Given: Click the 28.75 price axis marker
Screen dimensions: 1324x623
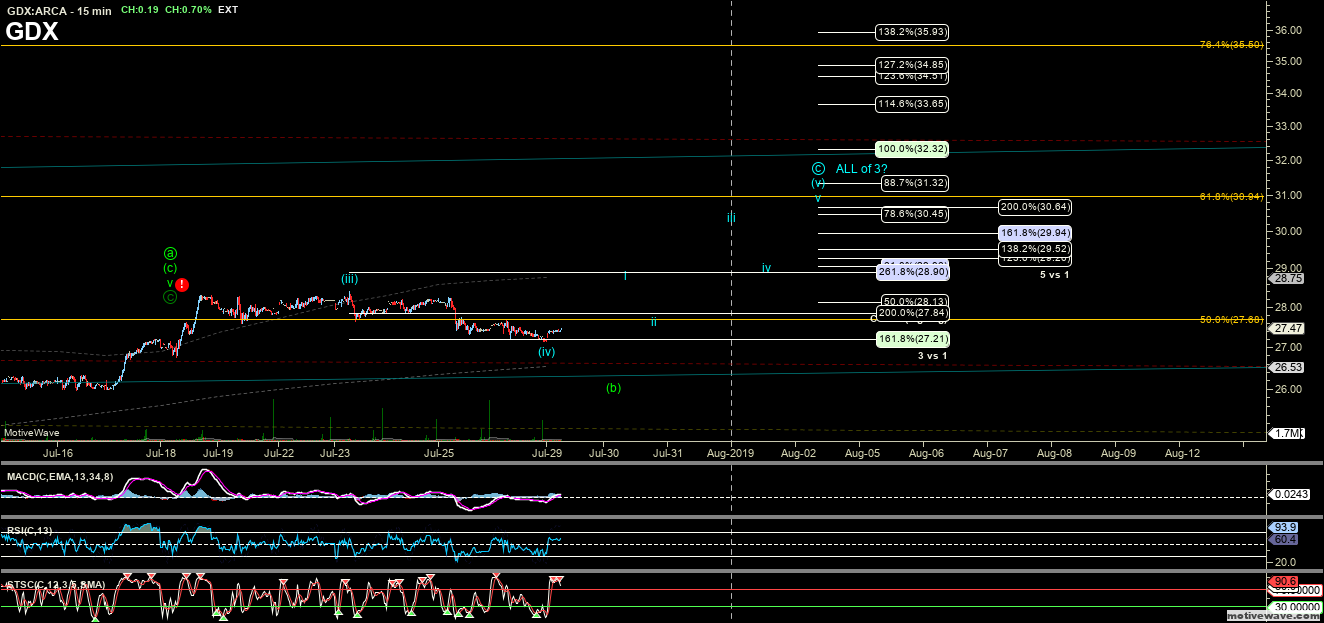Looking at the screenshot, I should 1289,279.
